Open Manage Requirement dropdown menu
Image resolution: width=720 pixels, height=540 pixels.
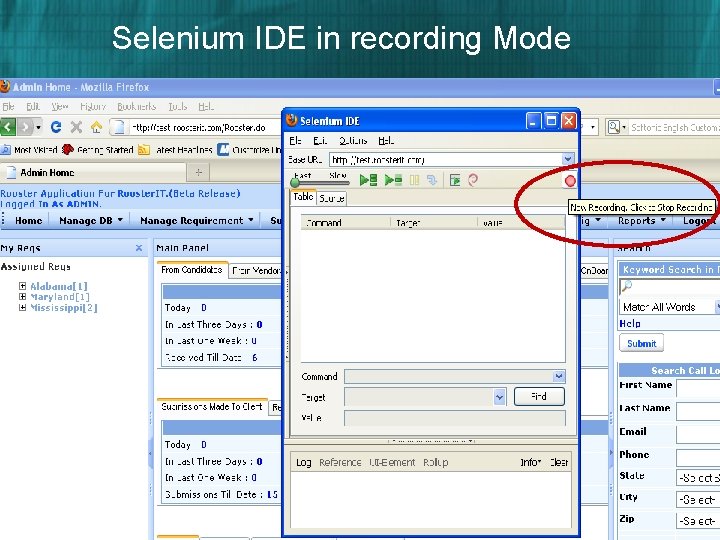tap(197, 221)
